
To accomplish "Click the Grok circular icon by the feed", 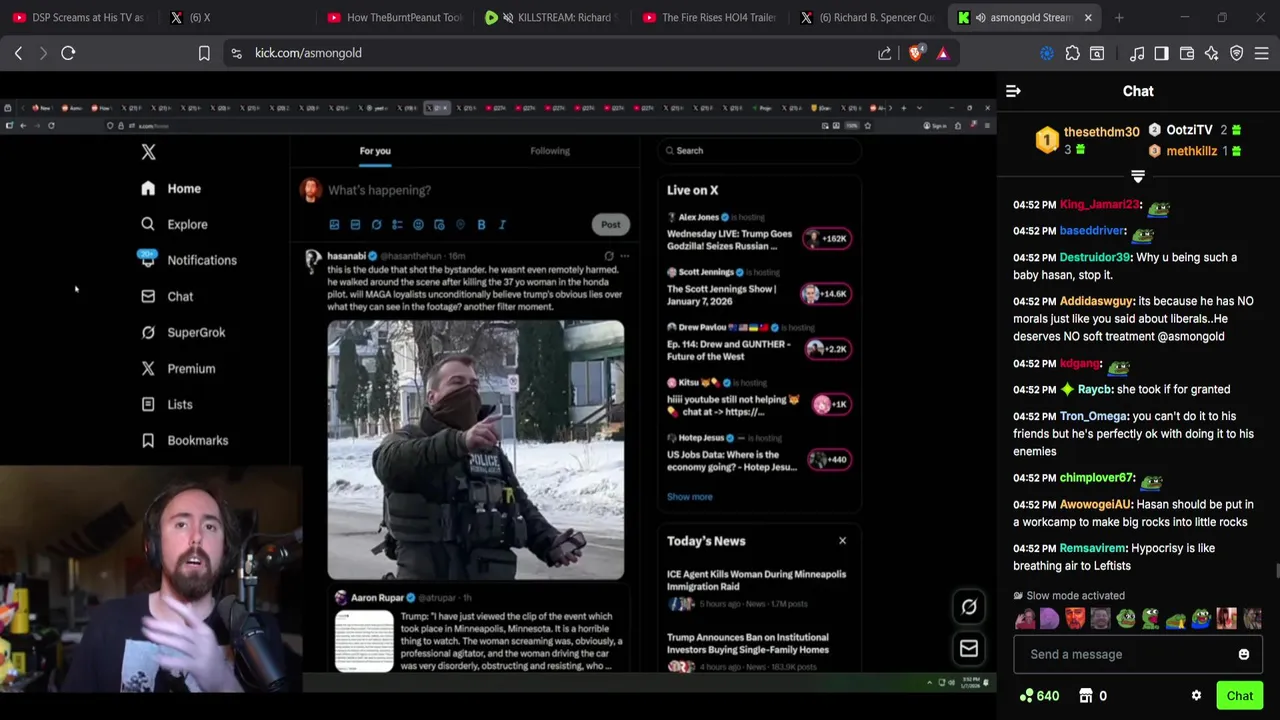I will click(969, 607).
